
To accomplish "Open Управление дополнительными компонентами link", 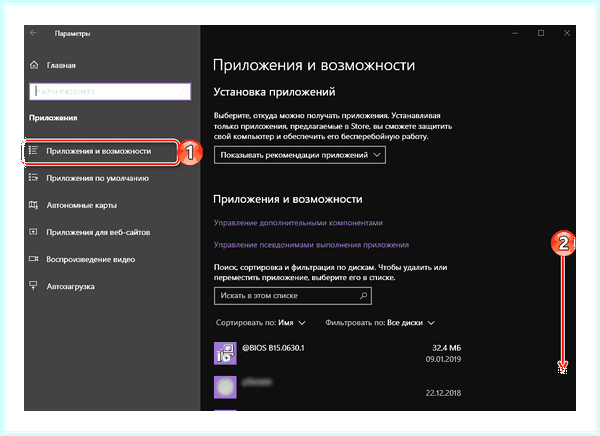I will [298, 223].
